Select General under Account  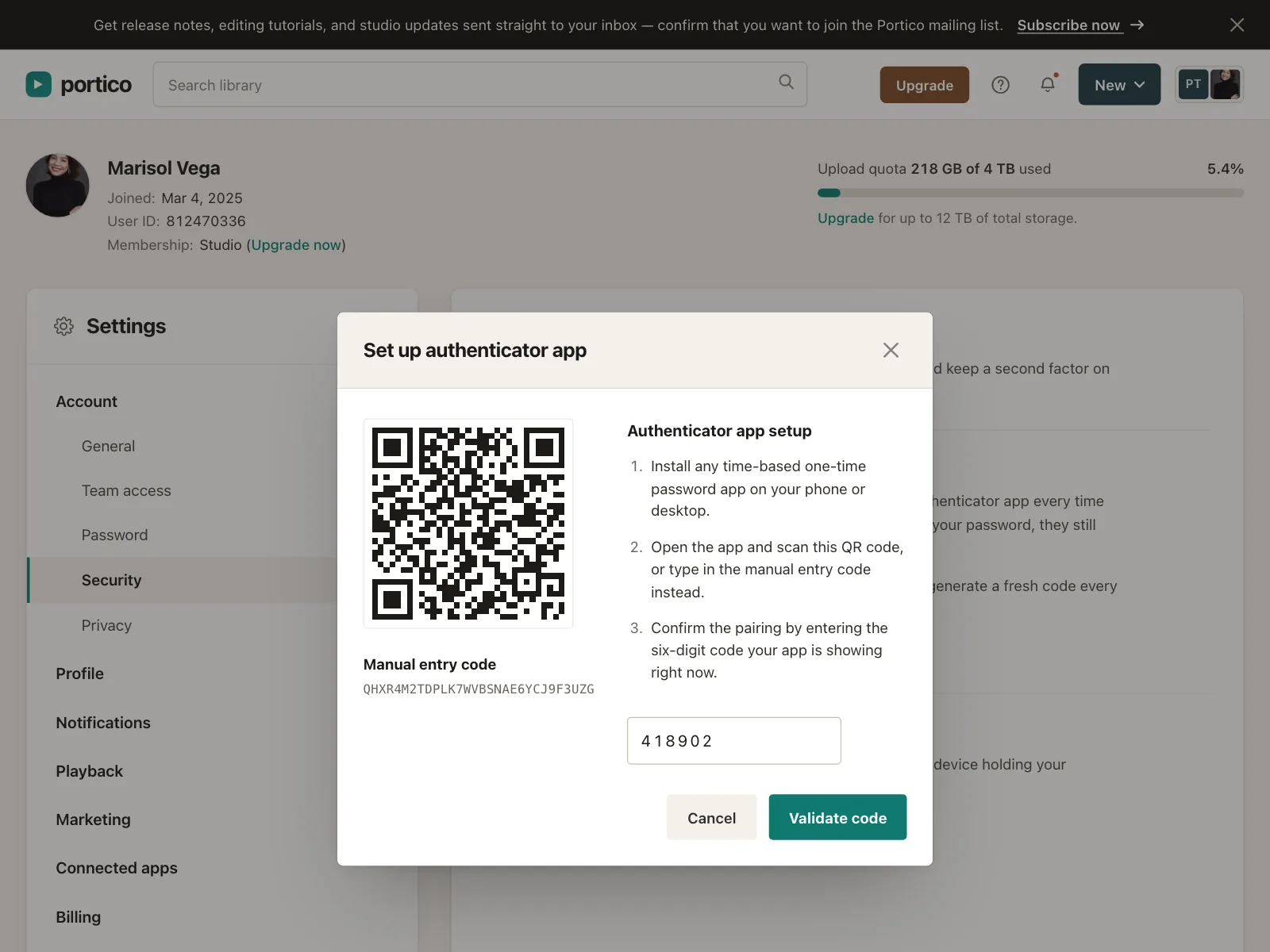point(108,446)
